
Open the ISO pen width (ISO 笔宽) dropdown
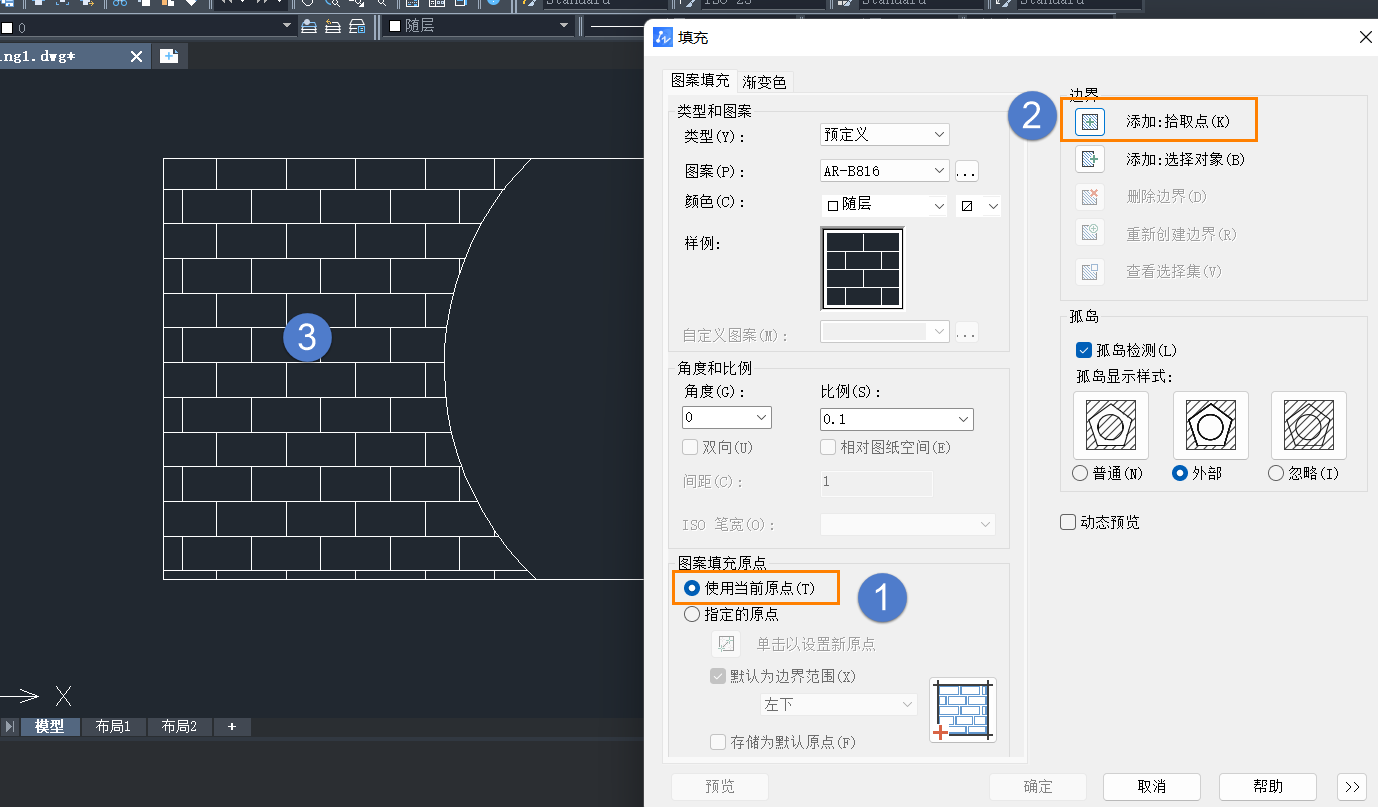[907, 524]
